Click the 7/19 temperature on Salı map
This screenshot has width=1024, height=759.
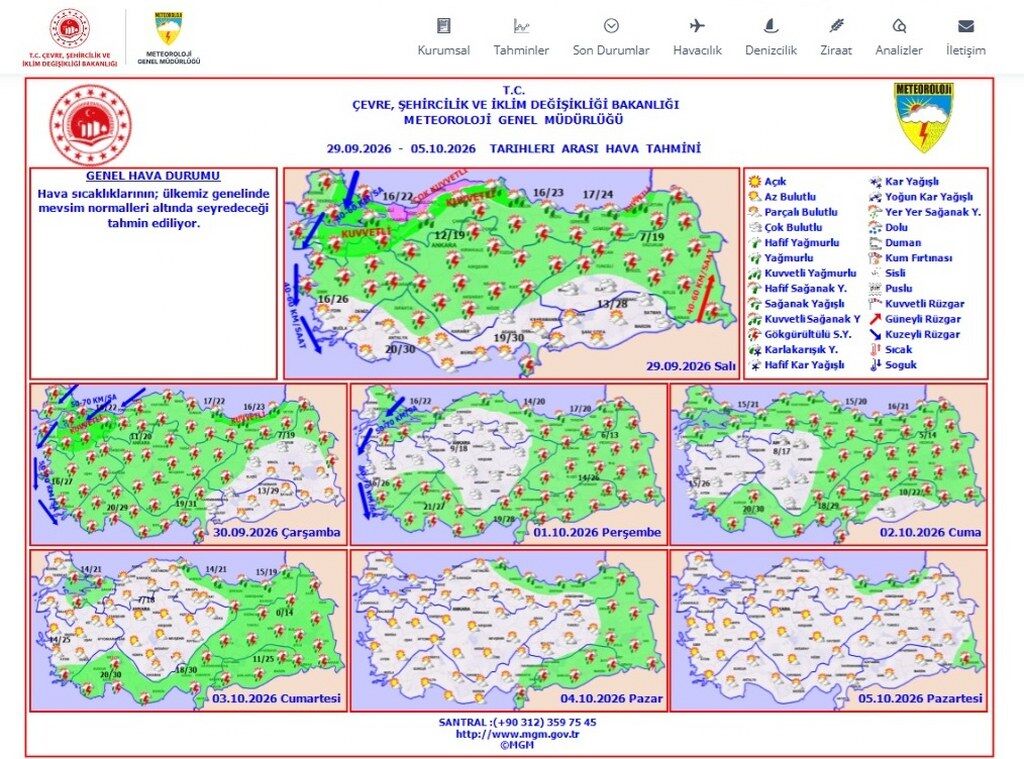652,237
